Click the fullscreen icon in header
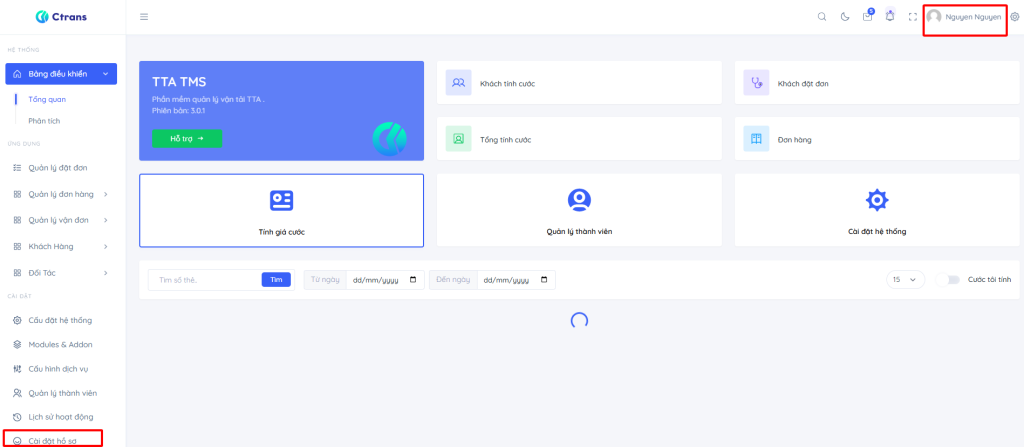 pyautogui.click(x=912, y=17)
